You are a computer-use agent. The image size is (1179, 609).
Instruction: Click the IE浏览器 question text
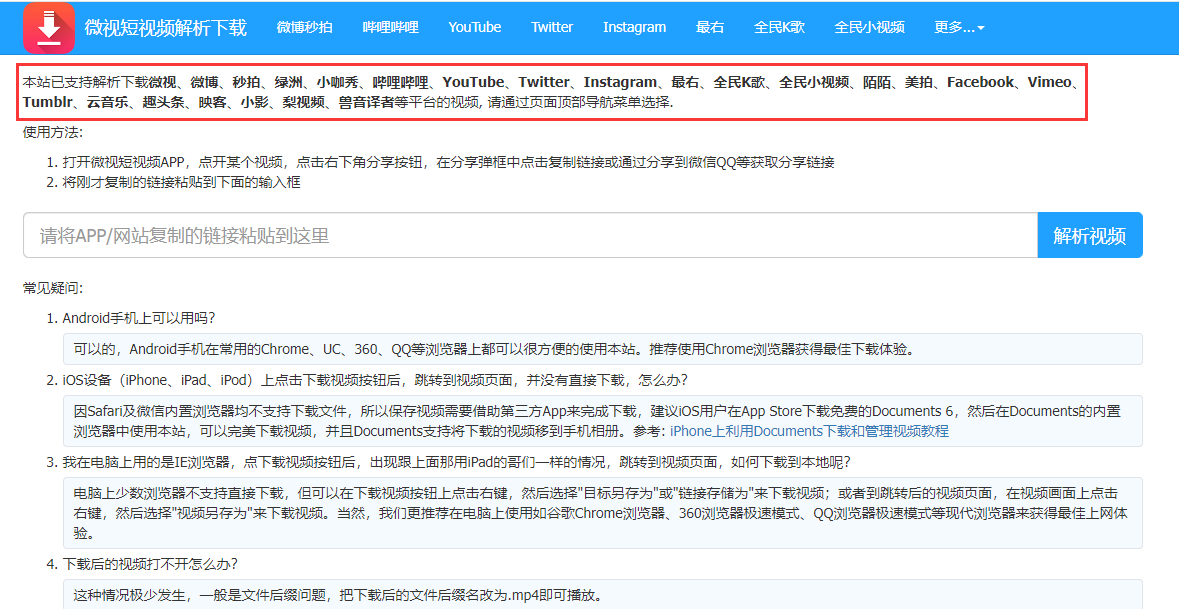click(456, 461)
